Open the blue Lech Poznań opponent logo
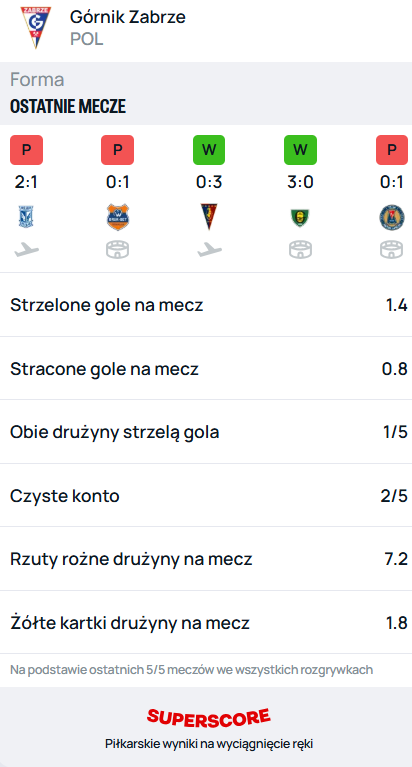This screenshot has height=767, width=412. coord(26,217)
